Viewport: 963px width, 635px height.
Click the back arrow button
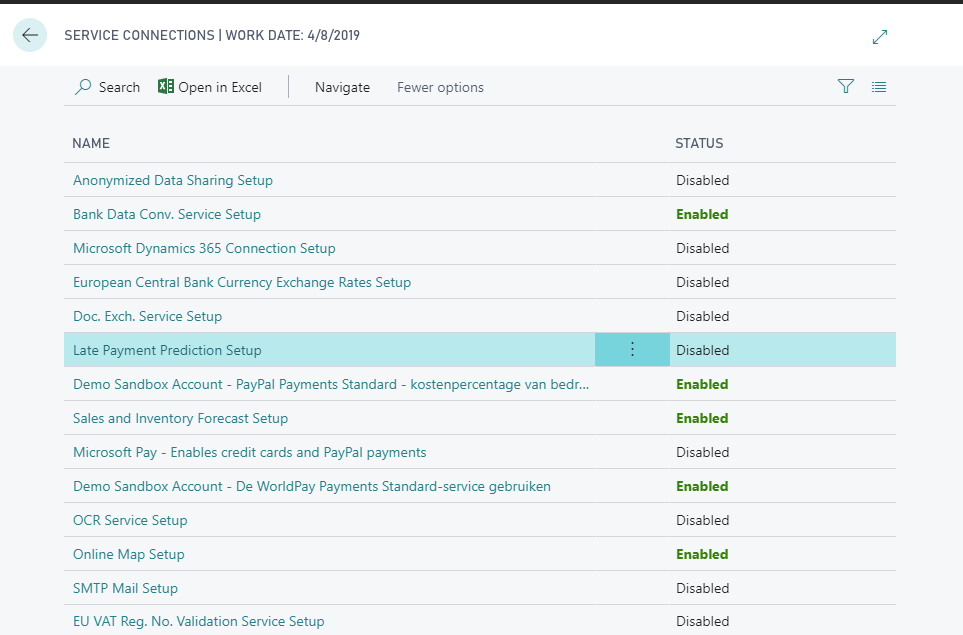30,35
